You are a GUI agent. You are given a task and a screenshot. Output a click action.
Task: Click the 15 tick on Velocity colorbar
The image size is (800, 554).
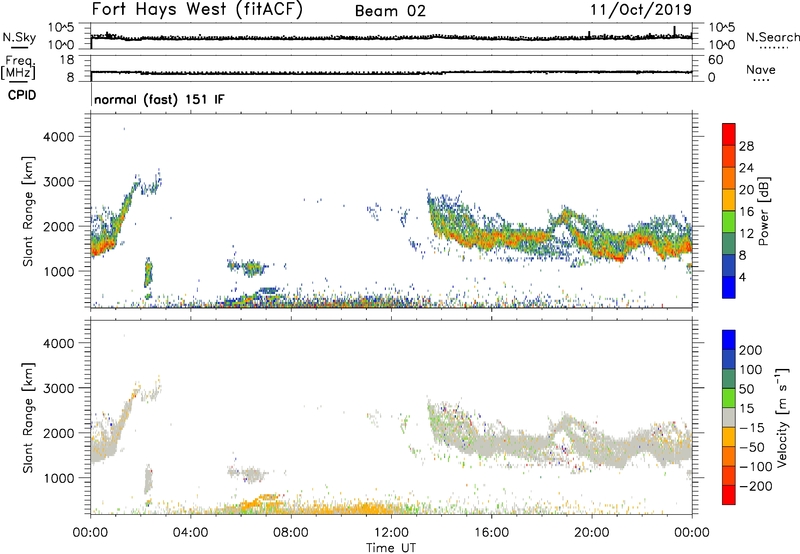747,408
